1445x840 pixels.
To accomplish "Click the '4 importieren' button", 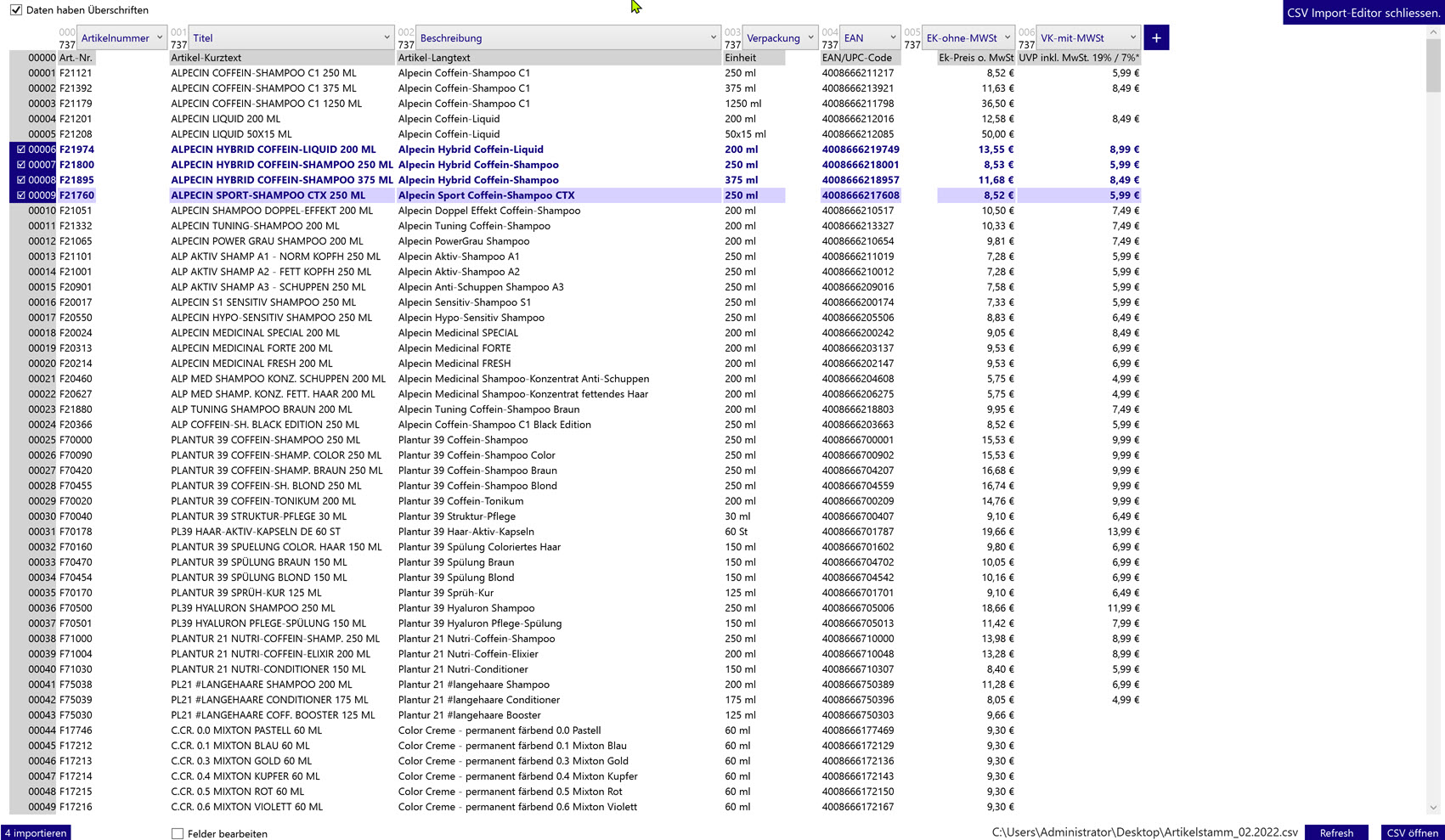I will click(36, 832).
